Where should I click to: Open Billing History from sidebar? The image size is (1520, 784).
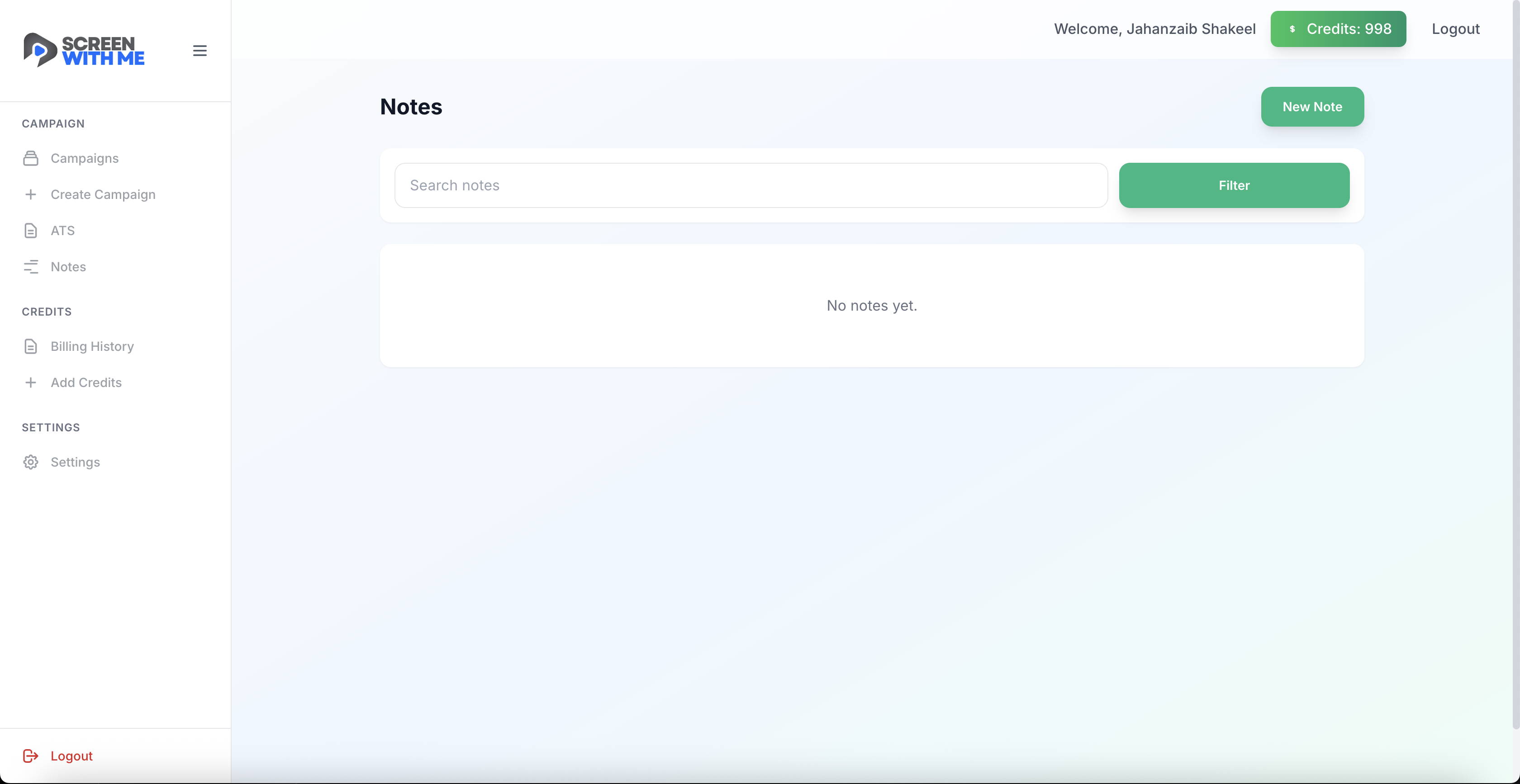[92, 346]
